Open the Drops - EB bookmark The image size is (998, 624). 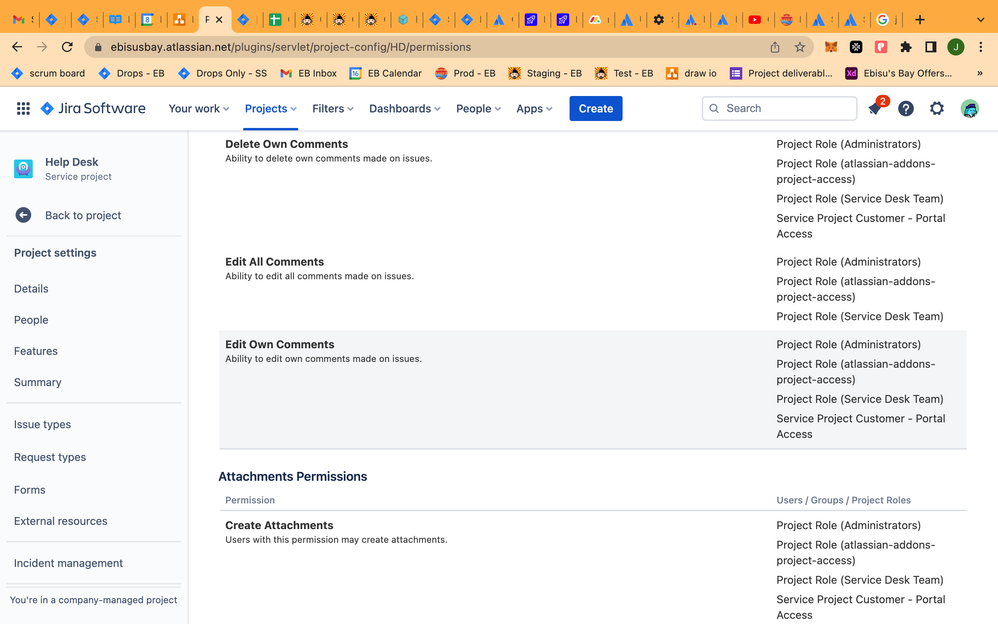[x=132, y=73]
